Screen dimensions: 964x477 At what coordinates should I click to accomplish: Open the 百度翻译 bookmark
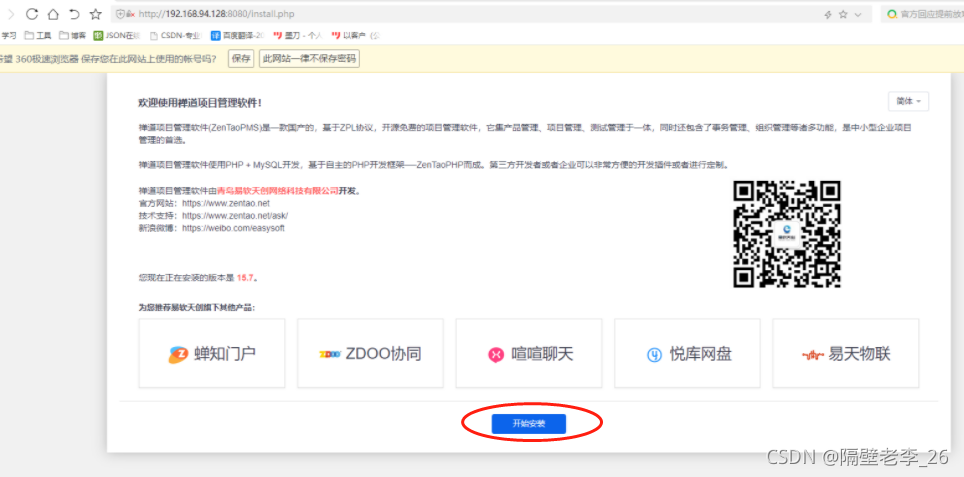pos(237,36)
